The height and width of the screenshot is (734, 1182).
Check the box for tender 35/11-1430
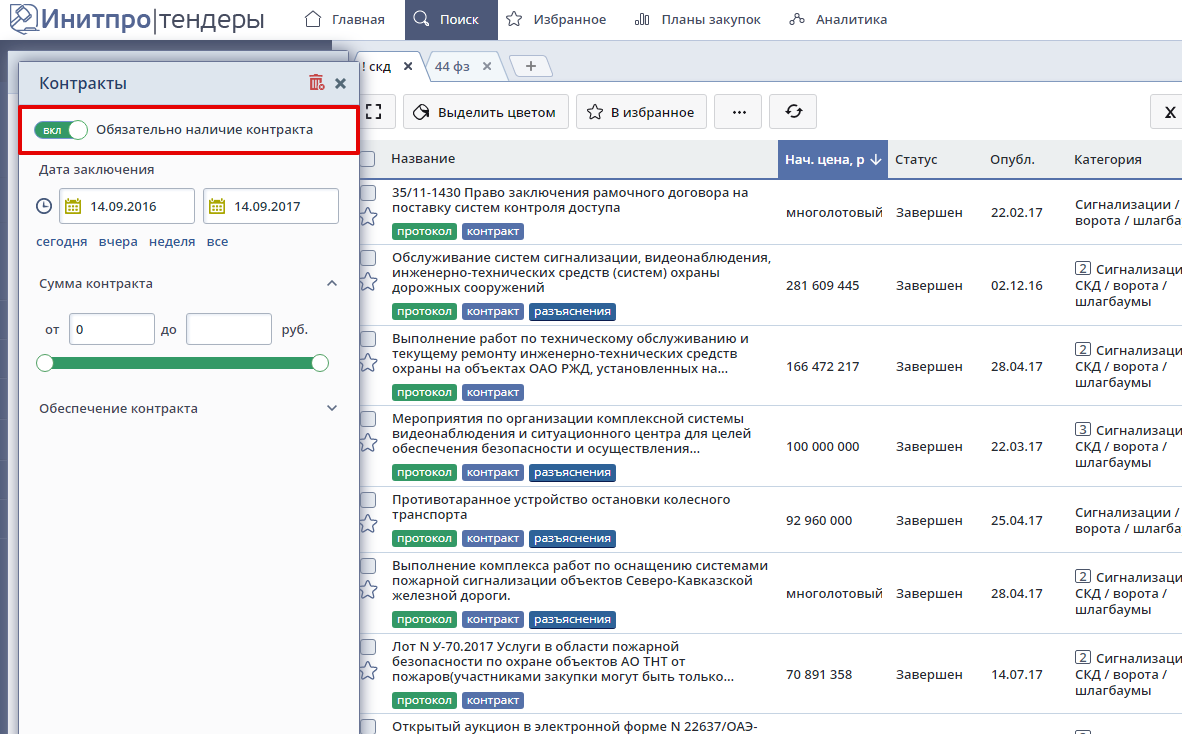point(368,193)
